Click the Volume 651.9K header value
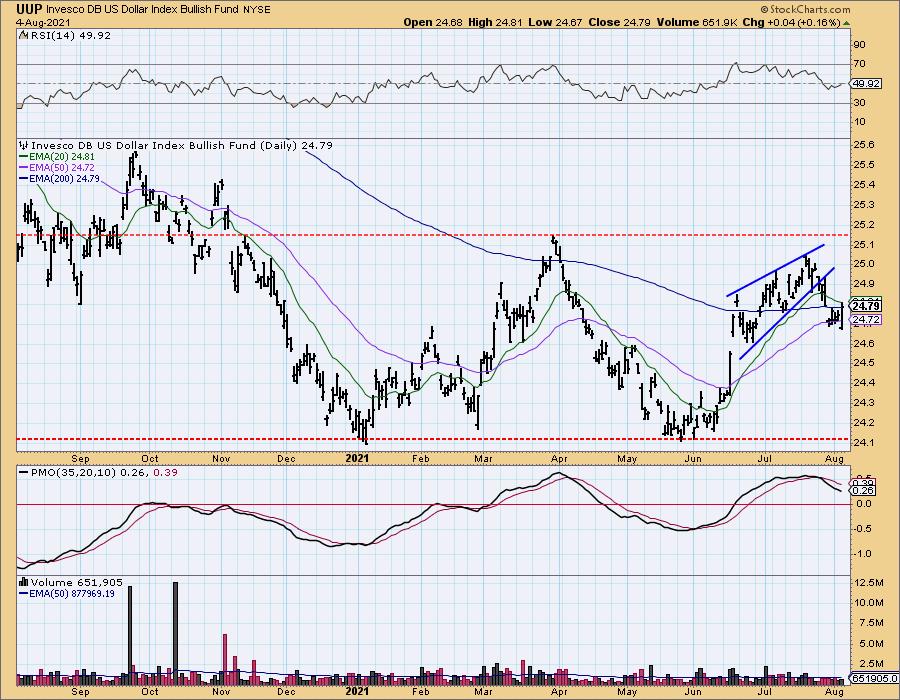 click(x=696, y=22)
